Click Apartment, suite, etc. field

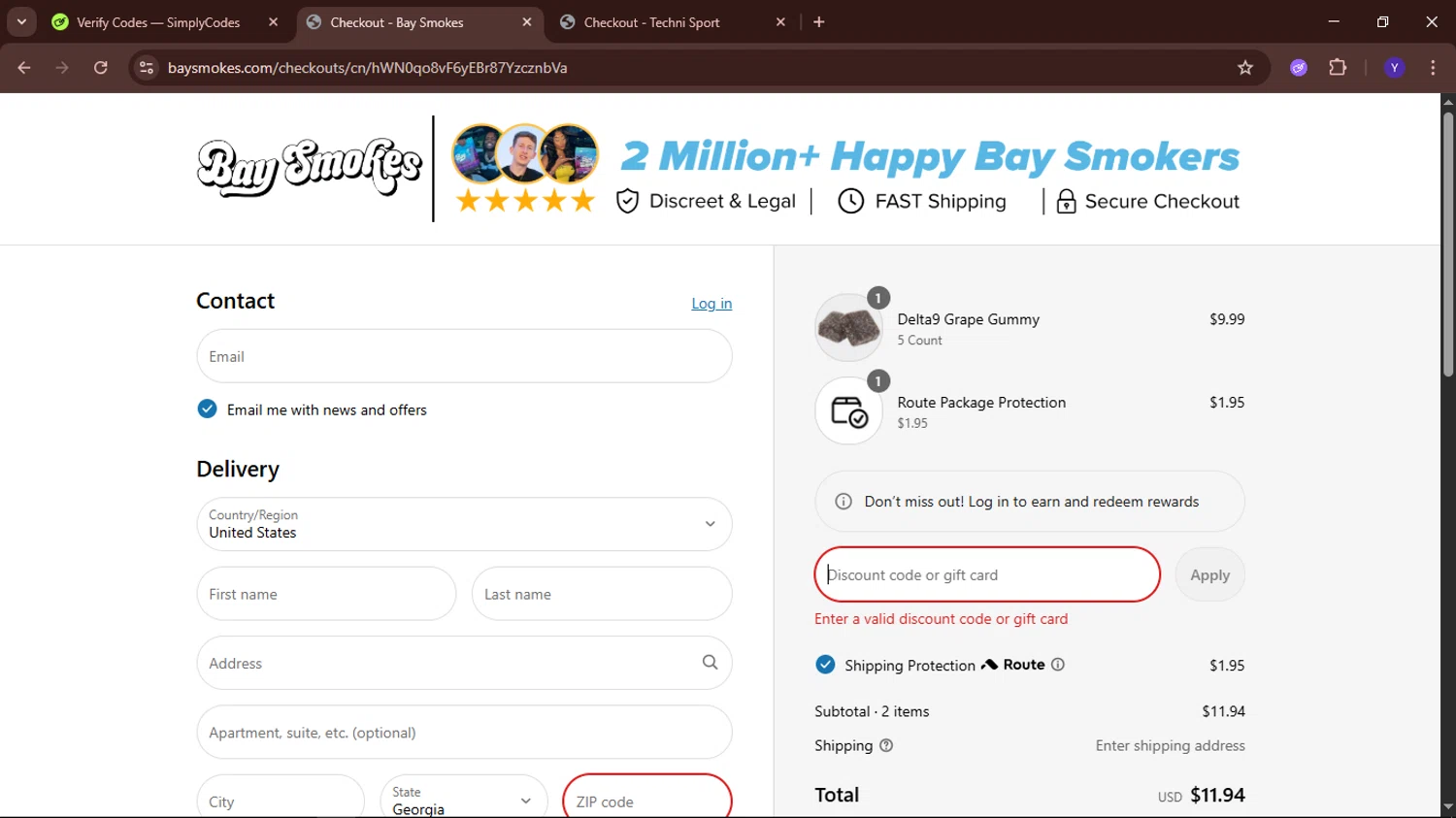[x=464, y=733]
